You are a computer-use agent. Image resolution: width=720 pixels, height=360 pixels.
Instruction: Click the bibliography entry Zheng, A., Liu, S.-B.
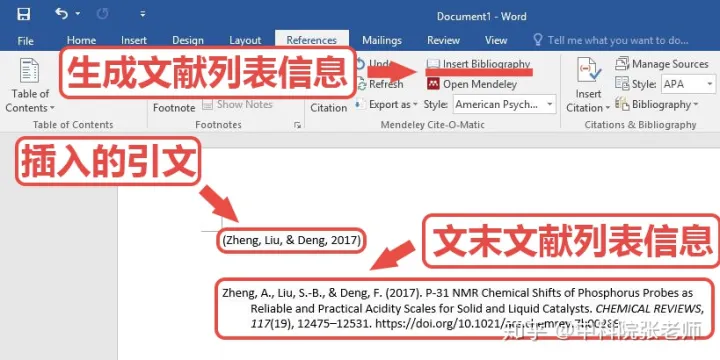[463, 308]
